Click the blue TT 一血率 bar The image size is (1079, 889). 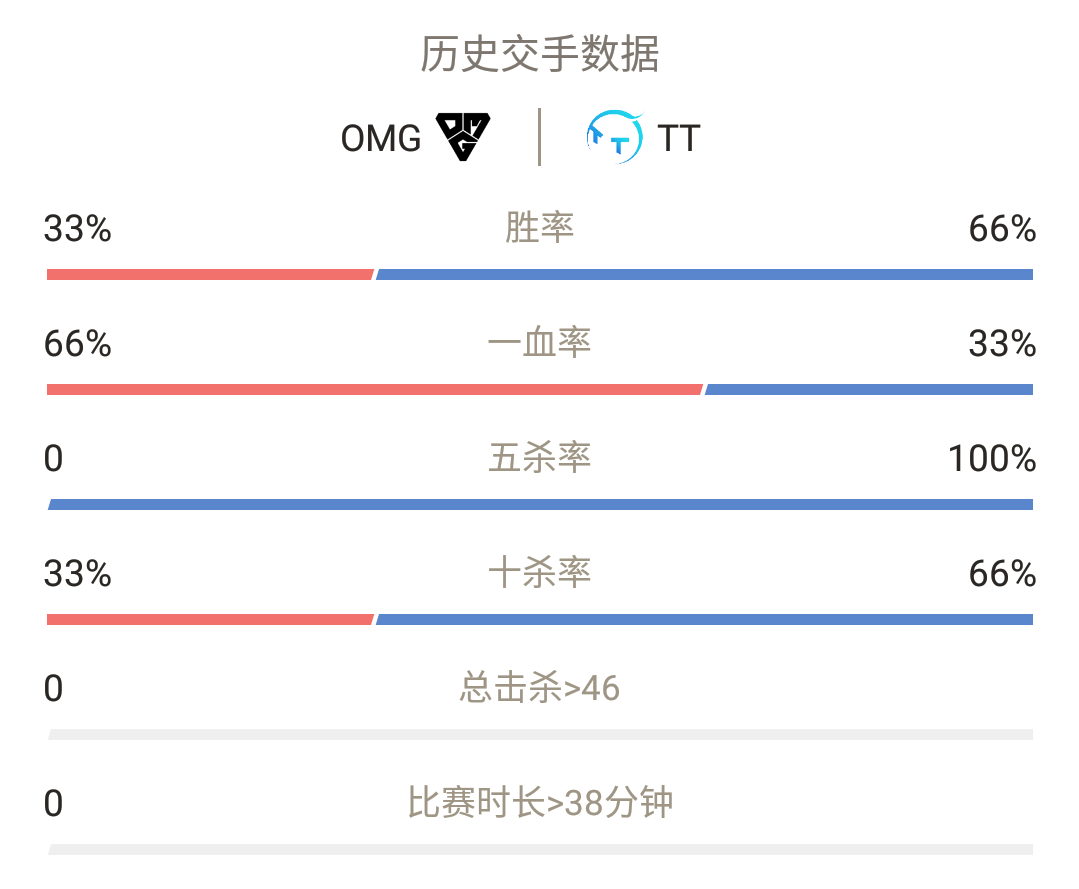(868, 389)
